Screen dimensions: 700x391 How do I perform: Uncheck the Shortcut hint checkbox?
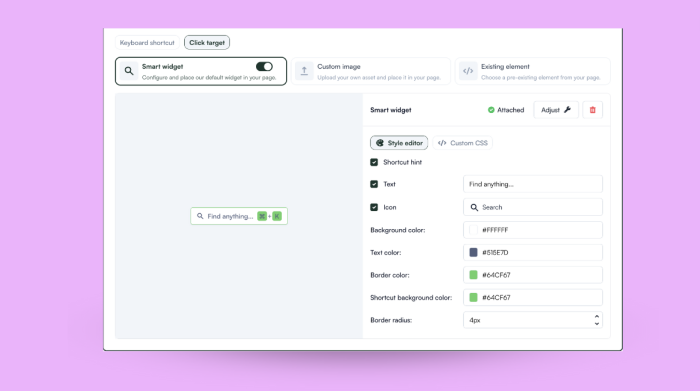coord(374,162)
